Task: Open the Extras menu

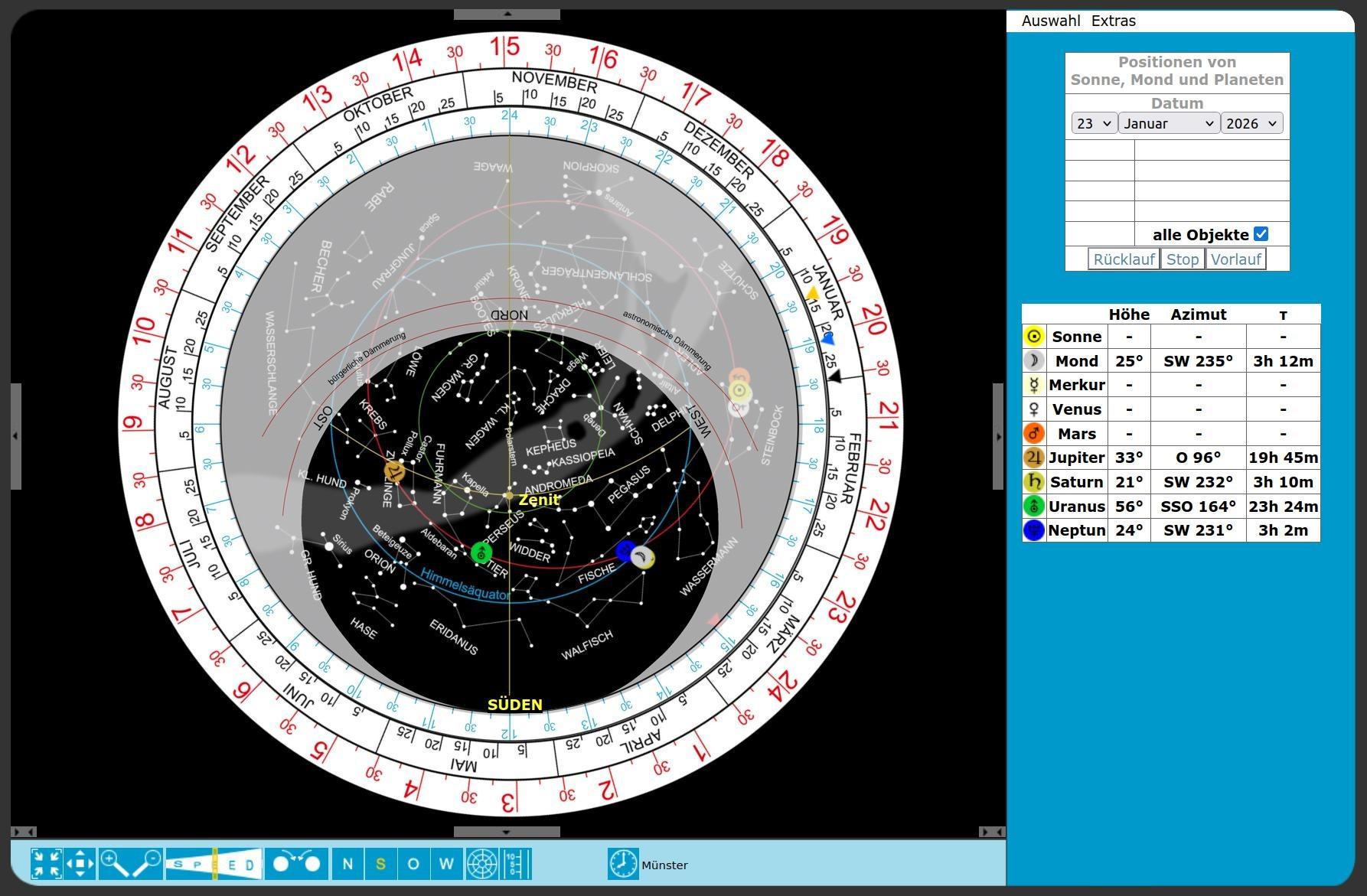Action: pos(1113,21)
